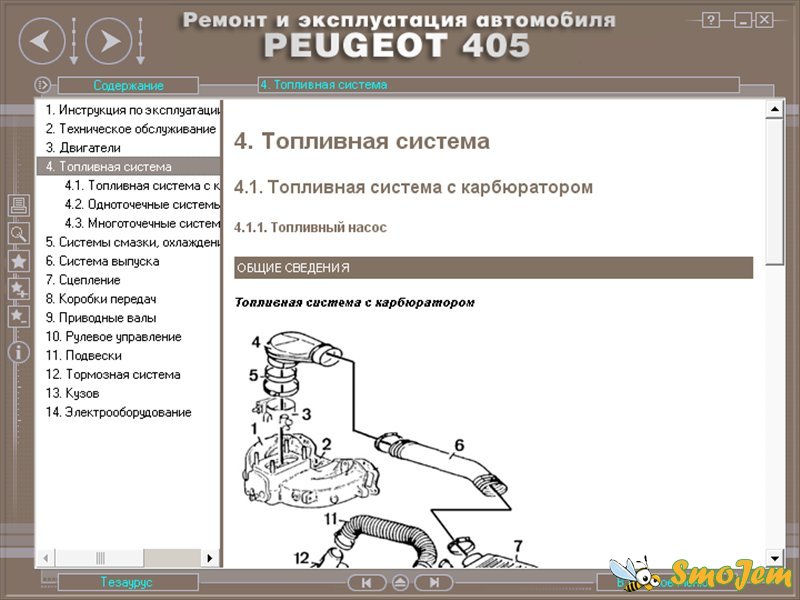Toggle contents panel round arrow icon
Screen dimensions: 800x600
tap(42, 85)
